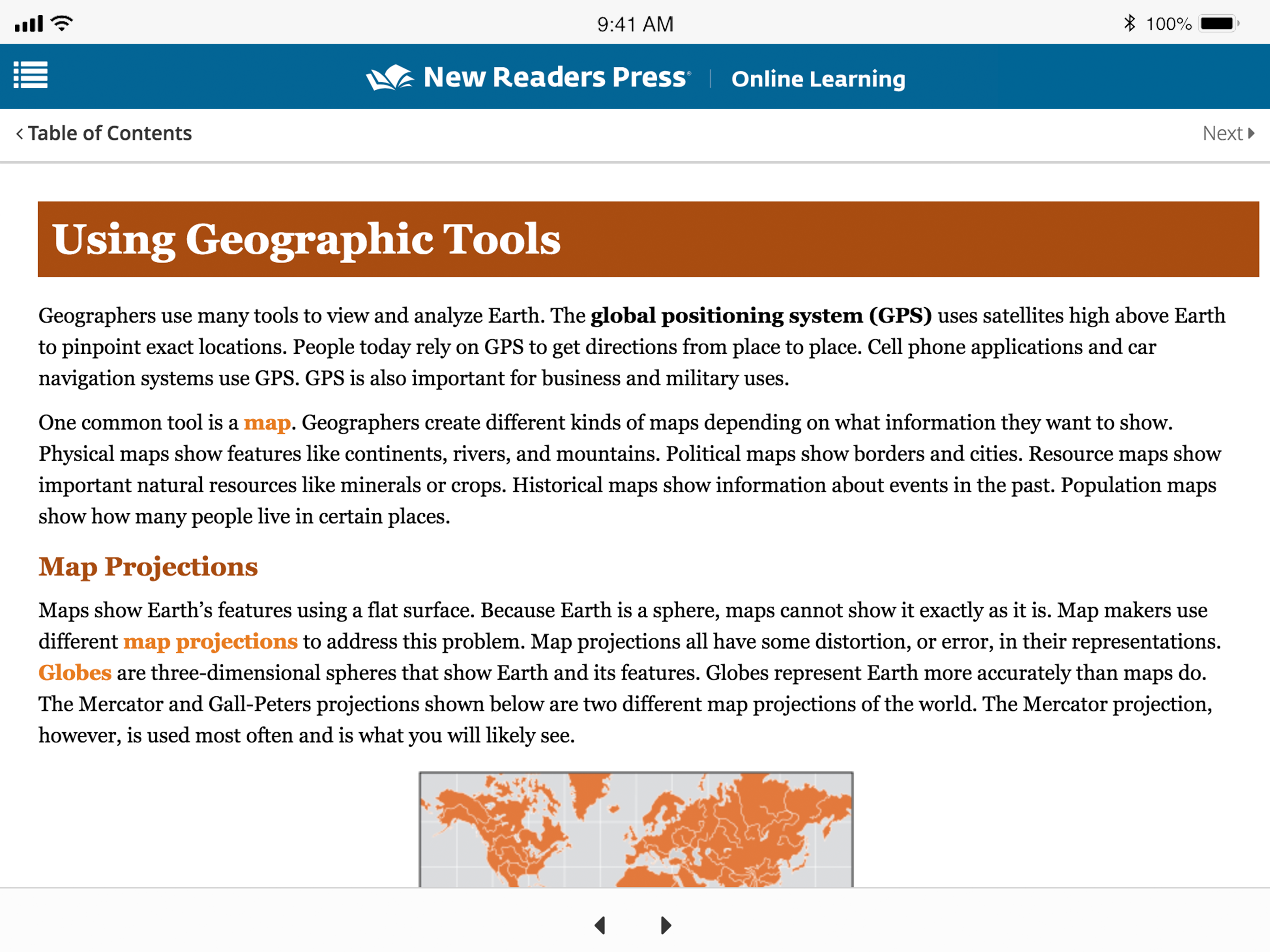Image resolution: width=1270 pixels, height=952 pixels.
Task: Open the 'Globes' glossary term
Action: 75,673
